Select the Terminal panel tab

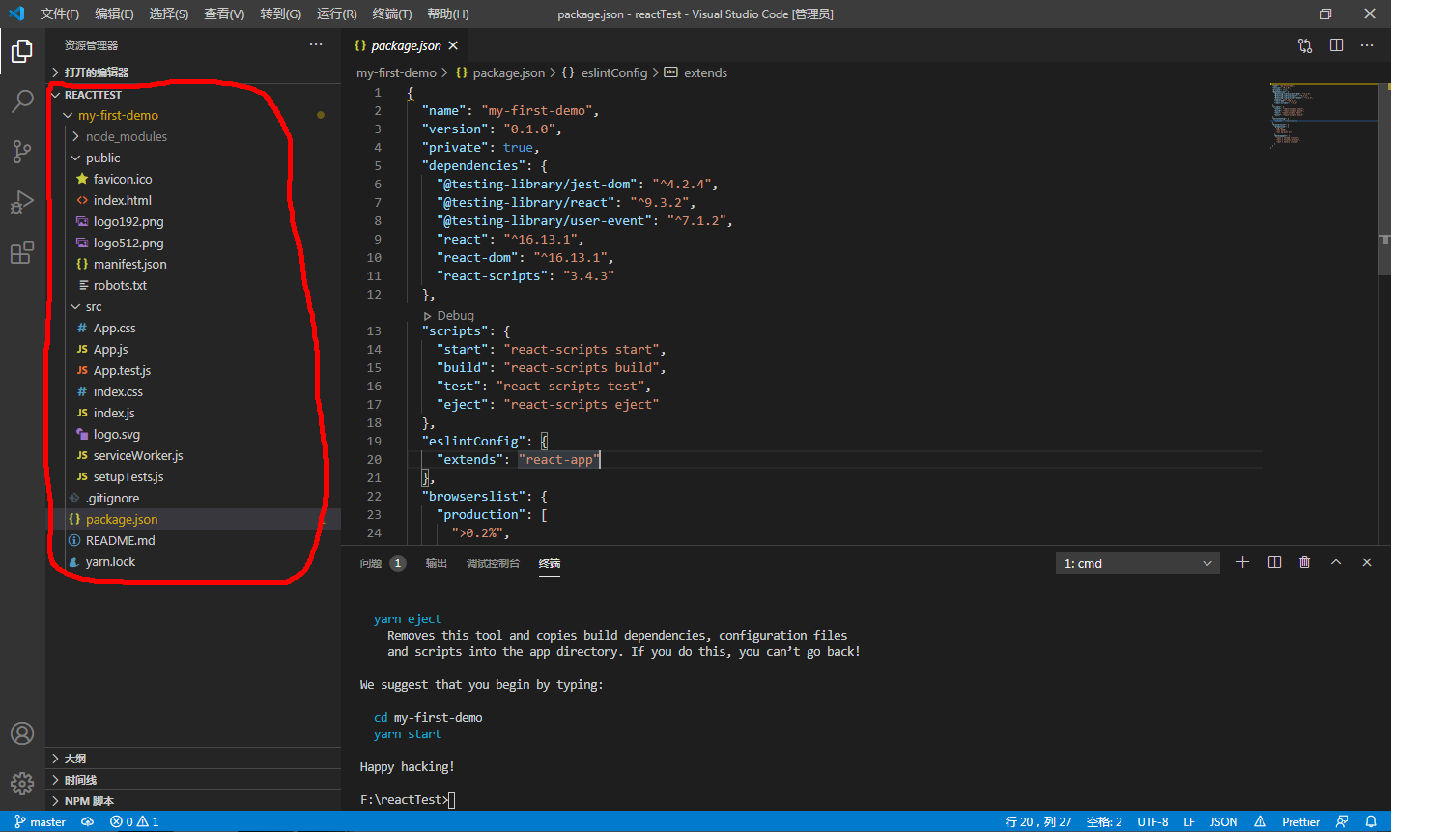[x=549, y=564]
